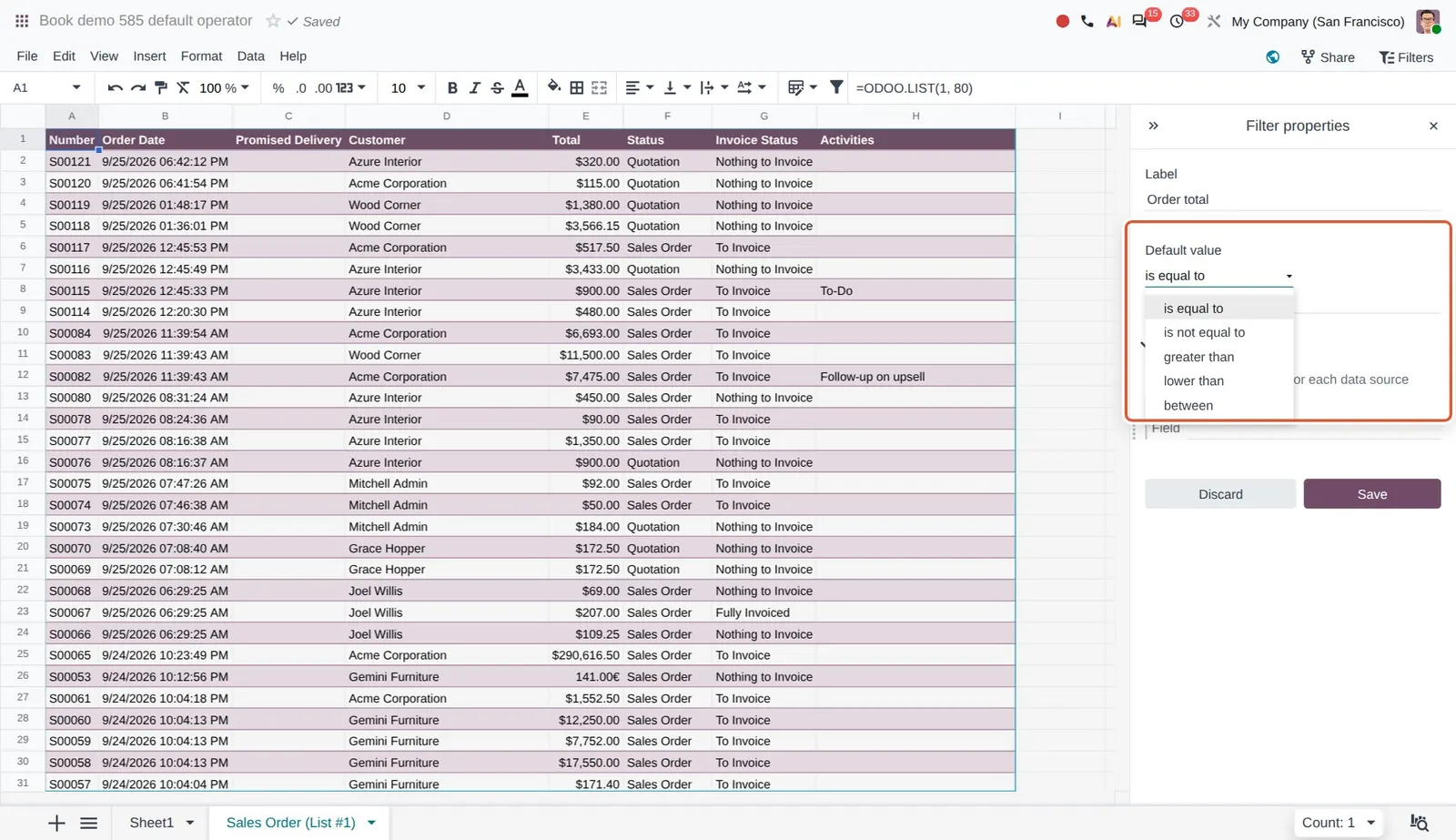Open the table insert dropdown

click(803, 88)
